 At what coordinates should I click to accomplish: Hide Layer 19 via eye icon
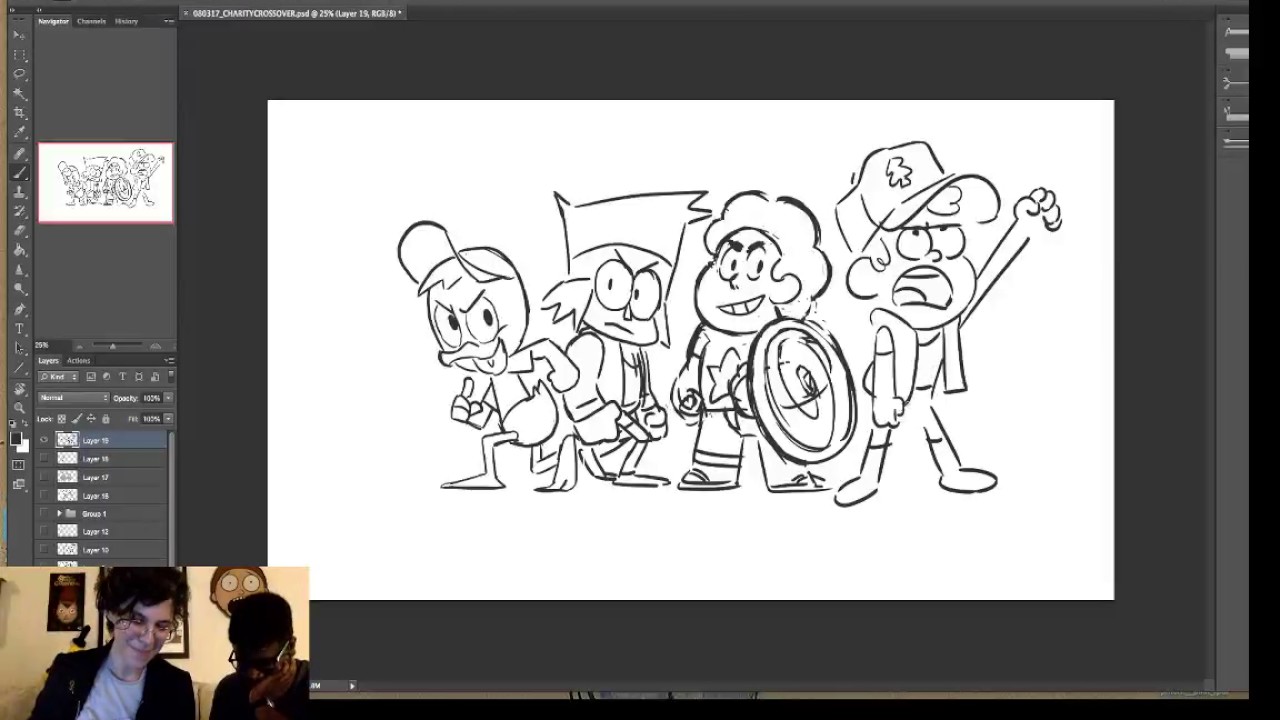(44, 440)
